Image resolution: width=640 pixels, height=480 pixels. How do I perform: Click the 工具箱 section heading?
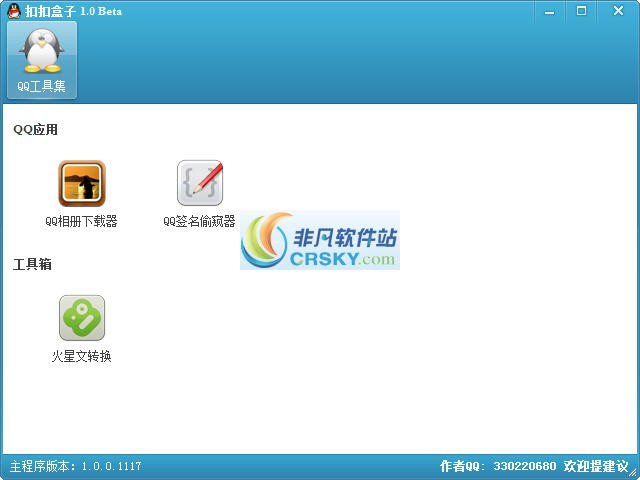(32, 264)
